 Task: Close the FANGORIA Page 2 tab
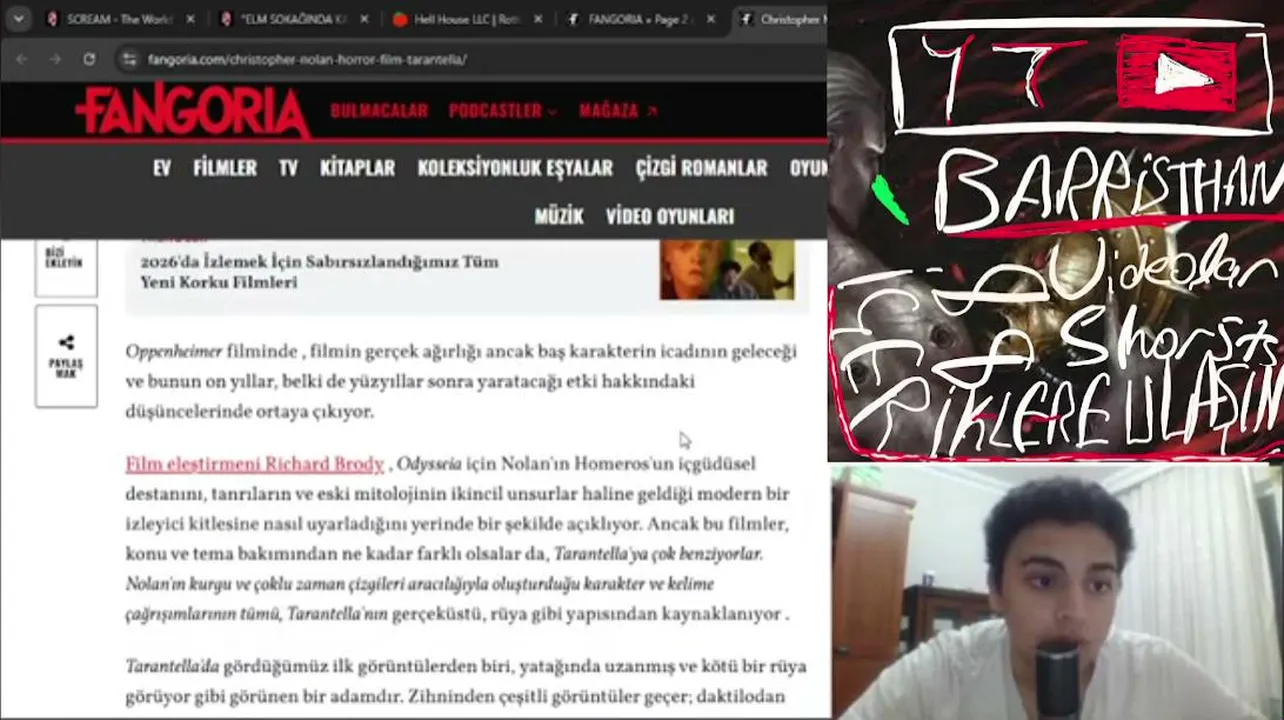712,19
